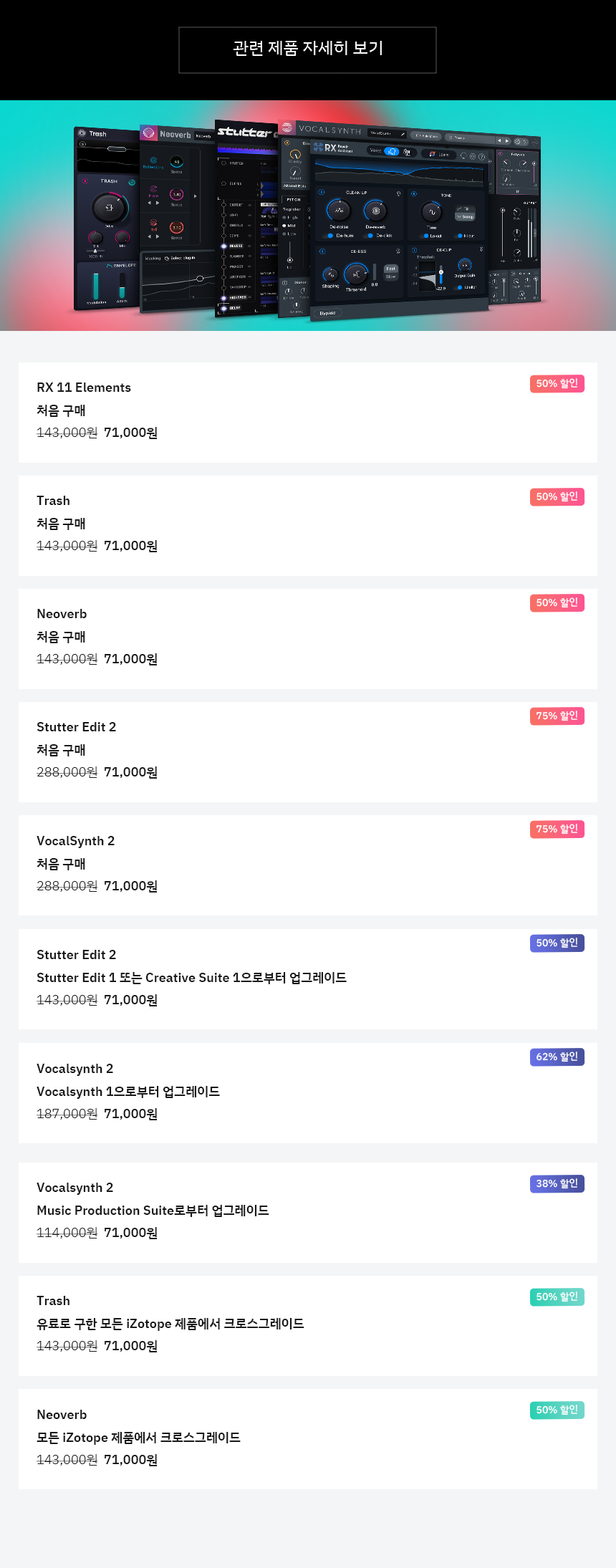This screenshot has width=616, height=1568.
Task: Click the 62% 할인 badge
Action: (557, 1057)
